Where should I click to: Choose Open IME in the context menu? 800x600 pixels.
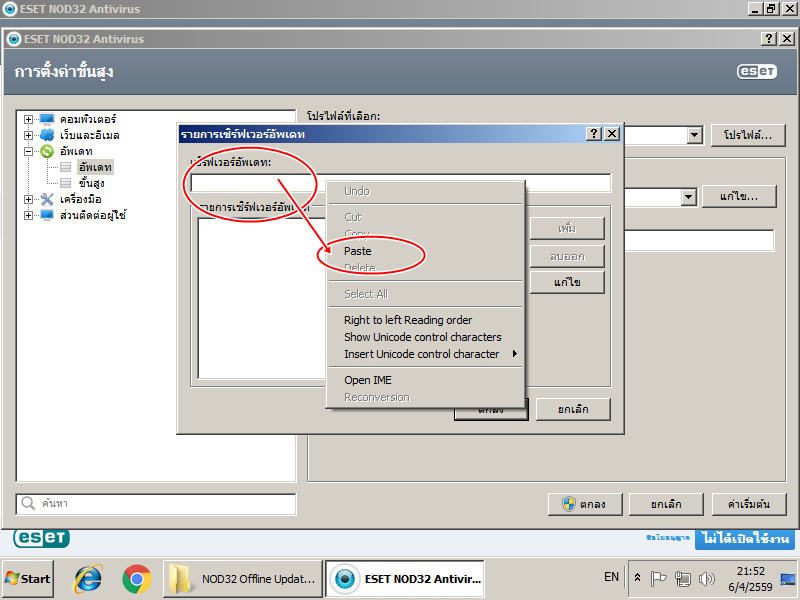click(x=426, y=380)
